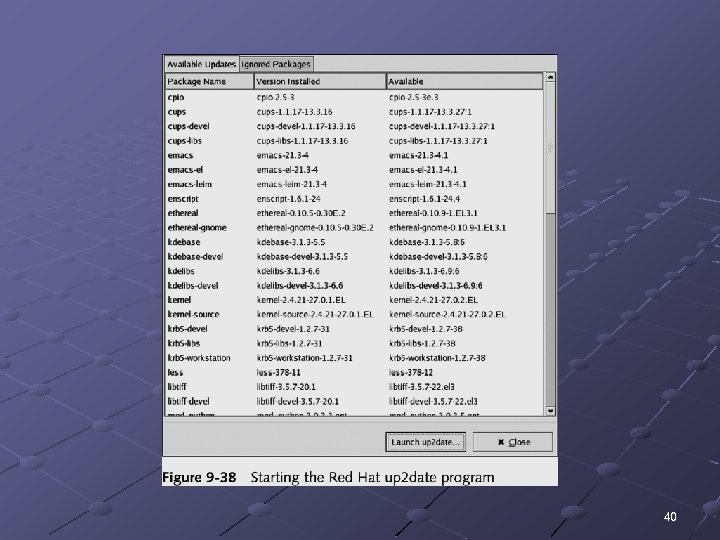Select the cups-libs package name
The width and height of the screenshot is (720, 540).
coord(185,141)
